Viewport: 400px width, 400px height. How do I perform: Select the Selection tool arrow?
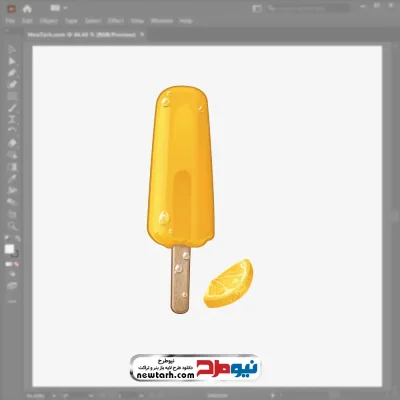pos(12,49)
